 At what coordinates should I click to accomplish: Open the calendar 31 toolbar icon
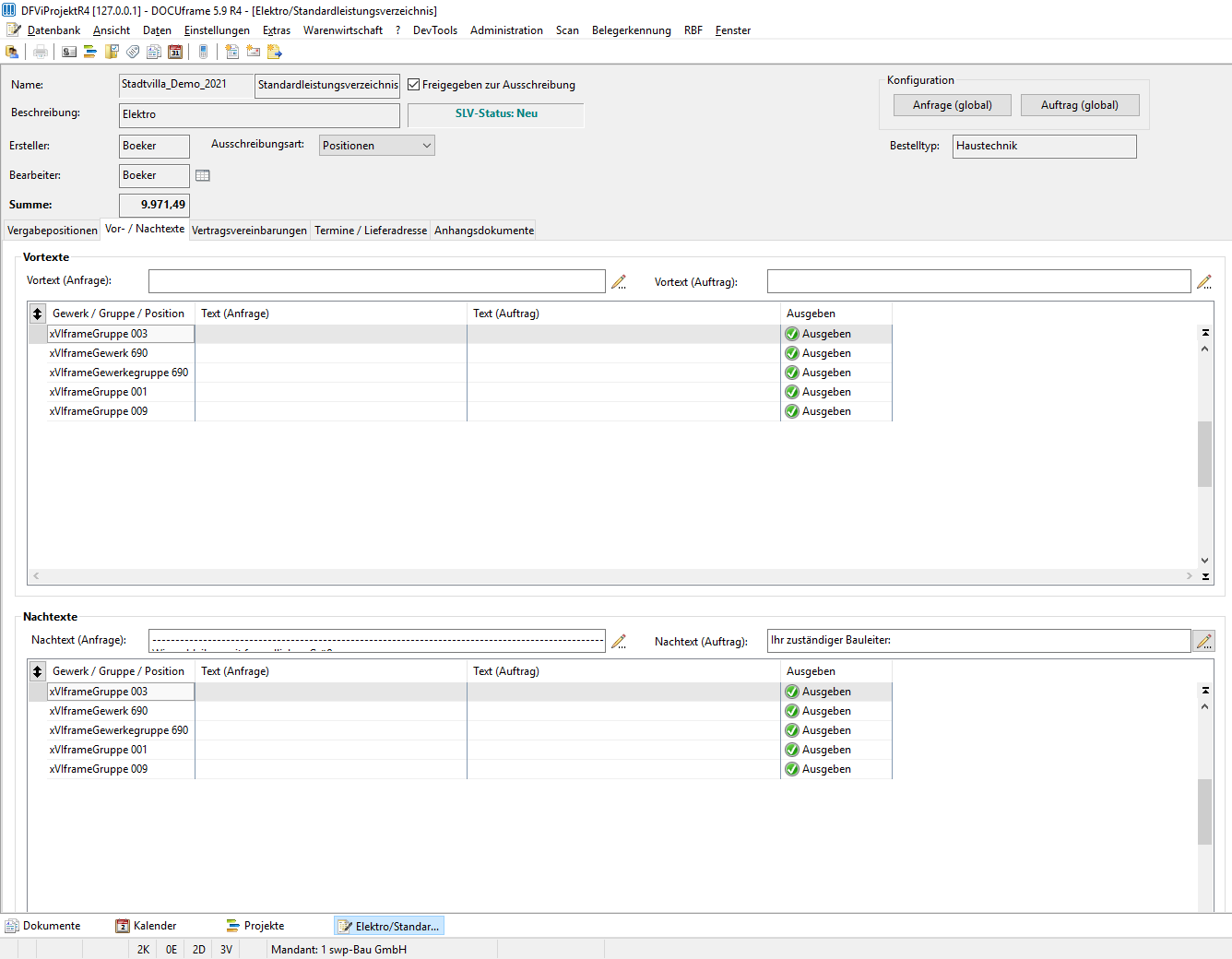[175, 52]
